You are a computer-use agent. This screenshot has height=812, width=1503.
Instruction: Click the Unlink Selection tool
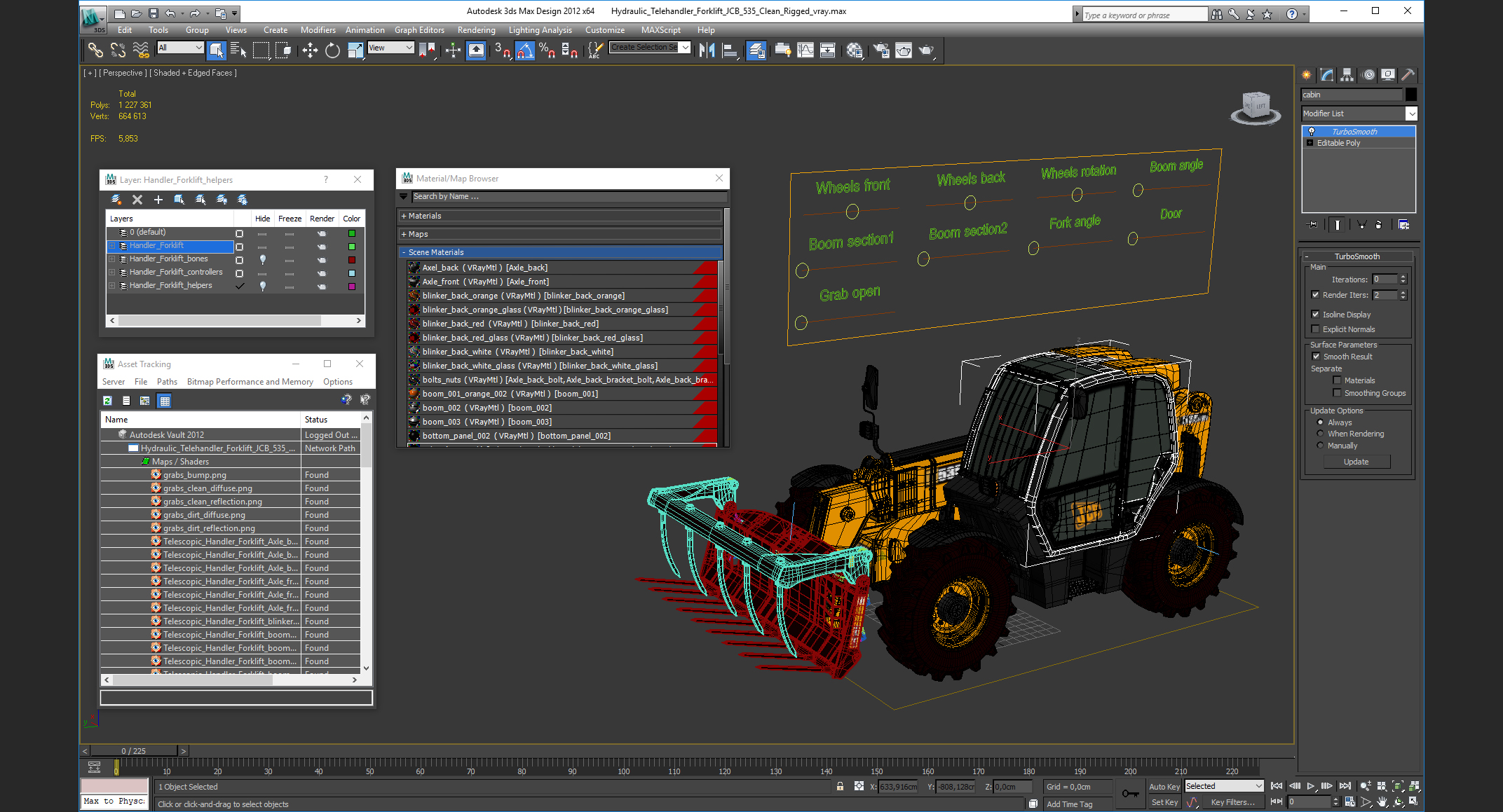(118, 50)
